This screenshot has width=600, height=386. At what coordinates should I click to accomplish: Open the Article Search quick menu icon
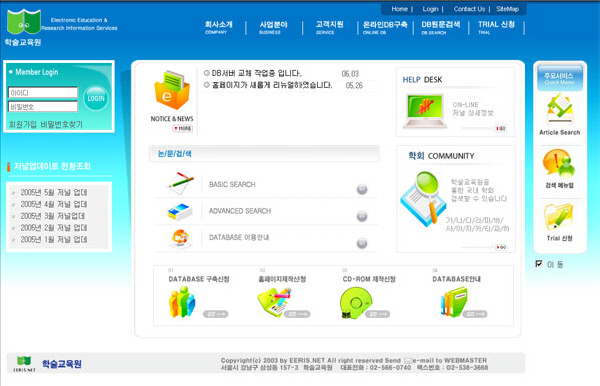click(x=559, y=109)
